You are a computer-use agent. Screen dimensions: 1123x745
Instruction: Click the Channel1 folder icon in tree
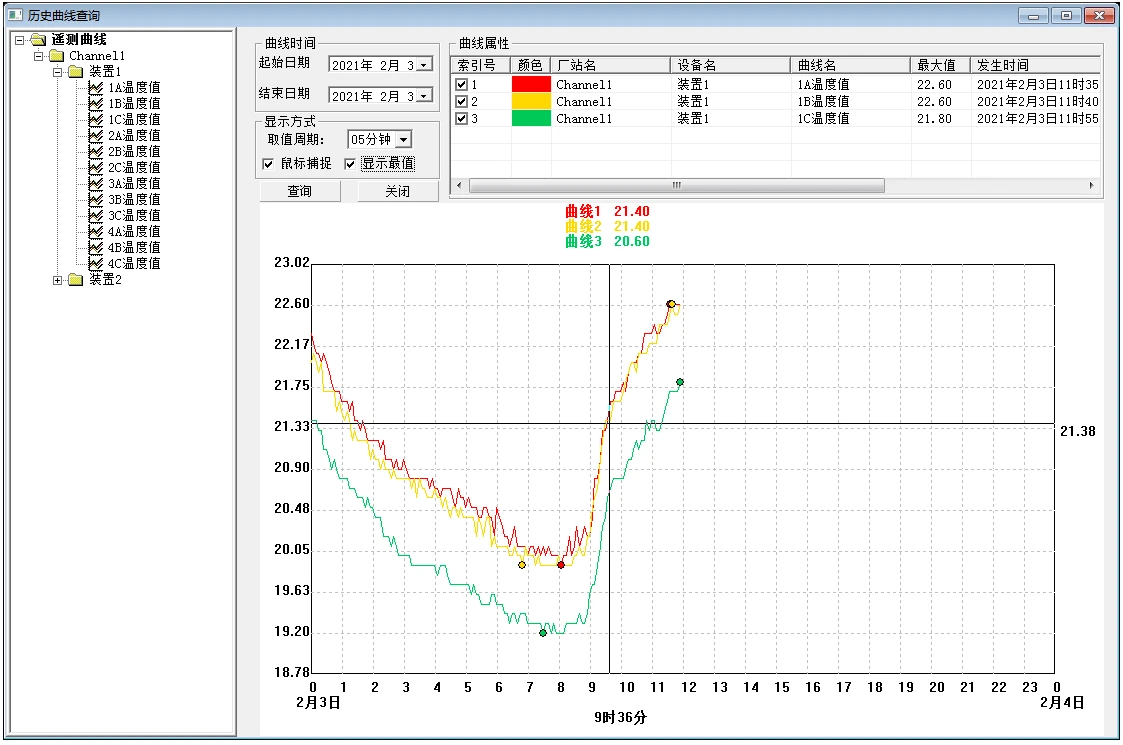pos(57,56)
